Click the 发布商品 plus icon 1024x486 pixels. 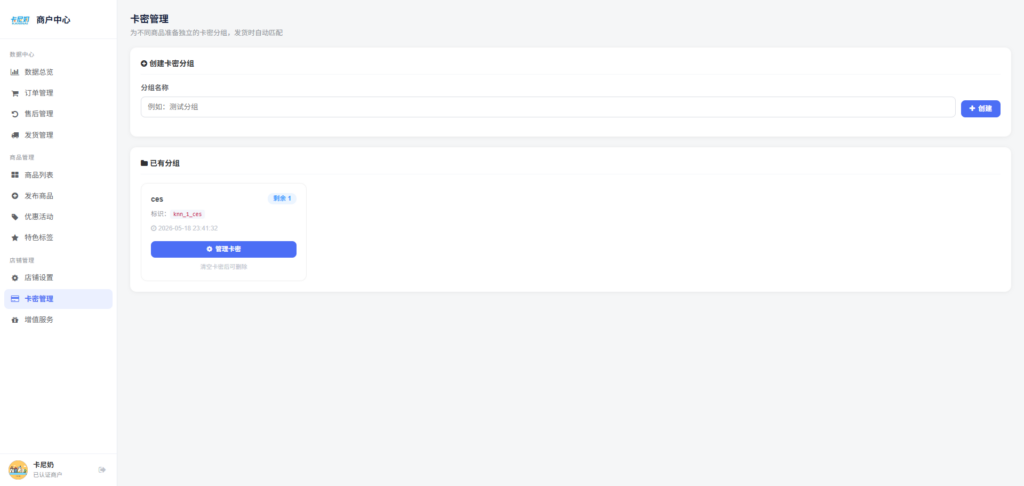(x=15, y=196)
